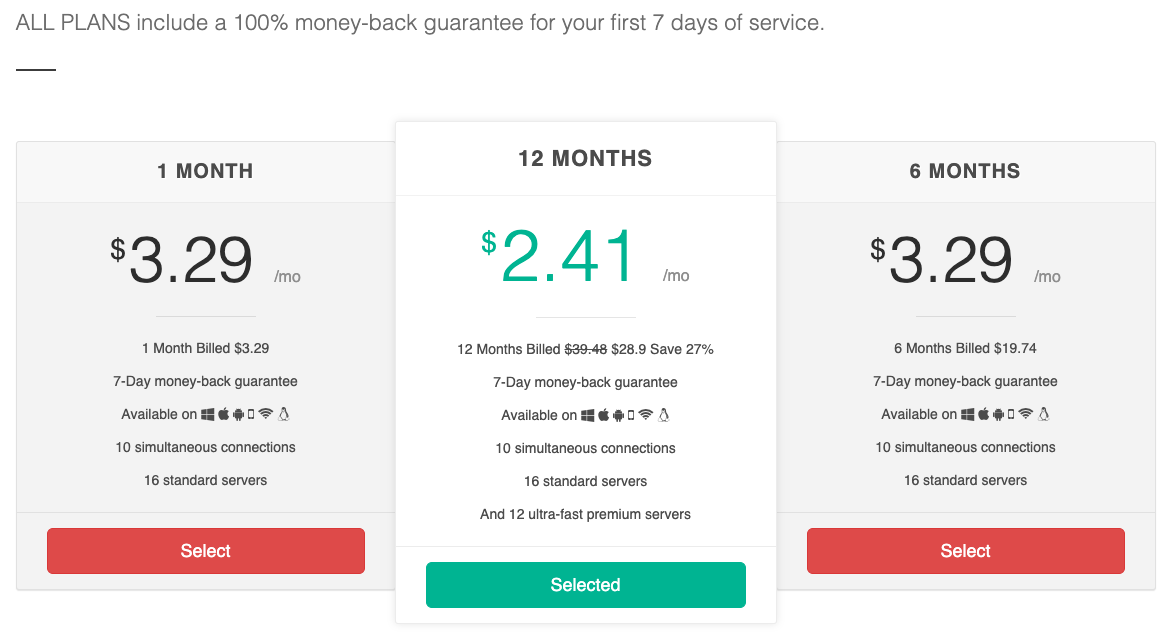Click '6 Months Billed $19.74' text

965,348
